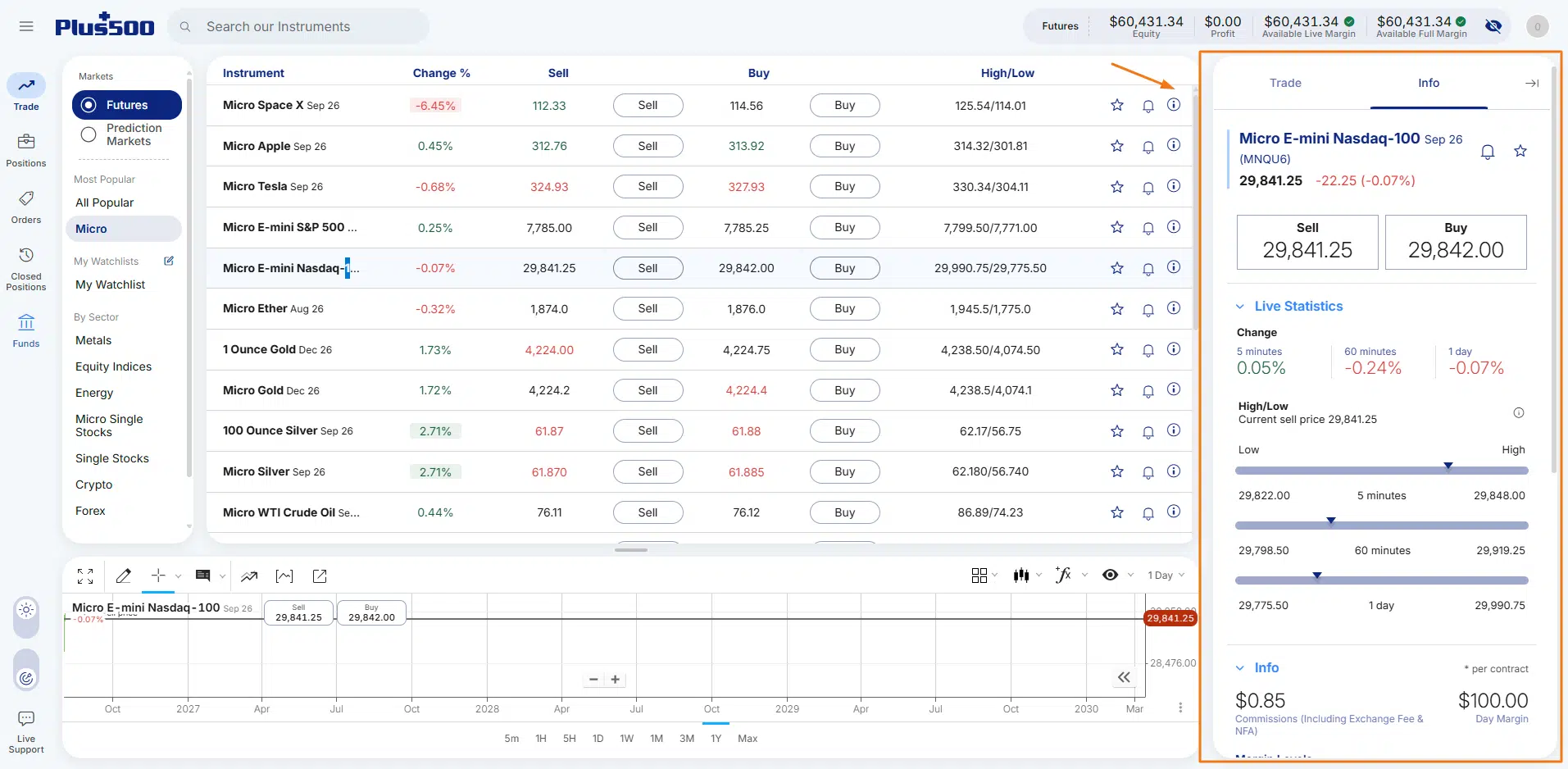1568x769 pixels.
Task: Switch to the Trade tab
Action: pos(1285,83)
